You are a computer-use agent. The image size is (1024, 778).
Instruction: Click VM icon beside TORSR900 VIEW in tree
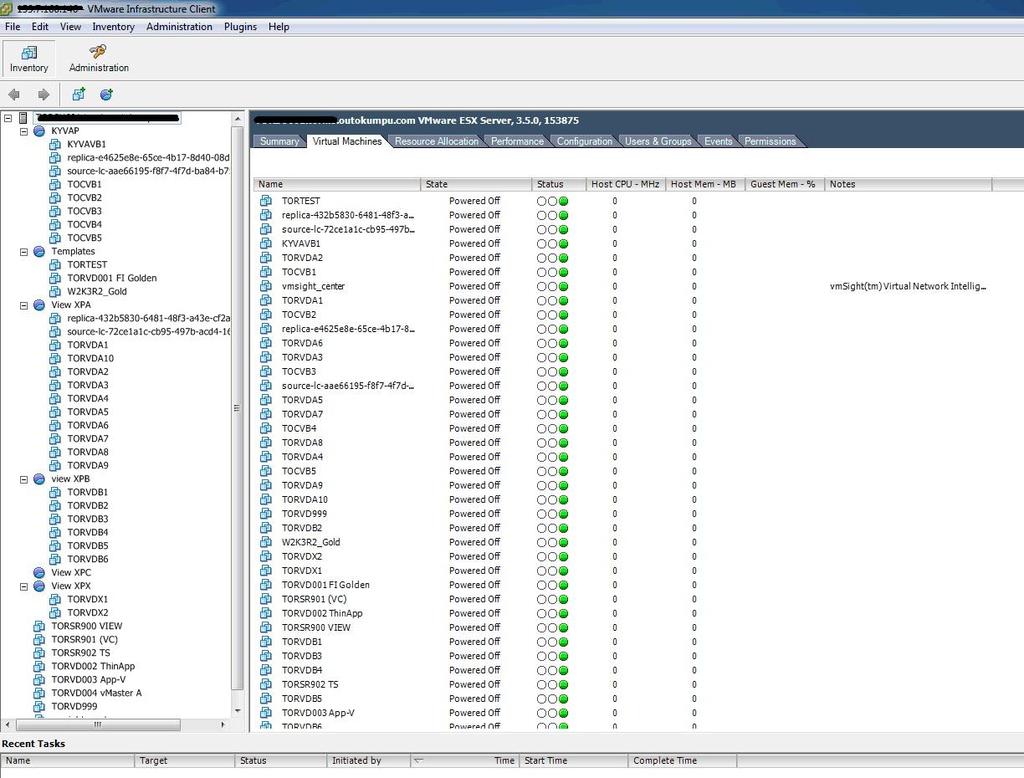pos(39,626)
